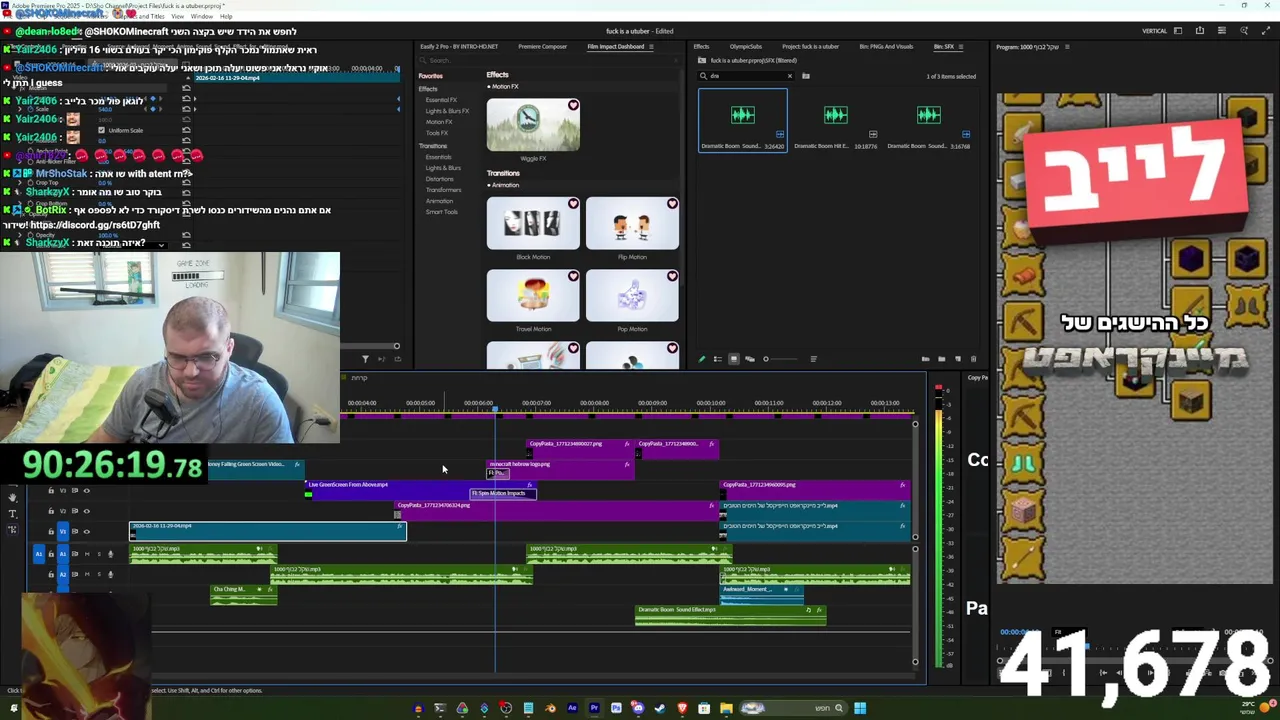Open Discord from the taskbar
The width and height of the screenshot is (1280, 720).
click(638, 708)
